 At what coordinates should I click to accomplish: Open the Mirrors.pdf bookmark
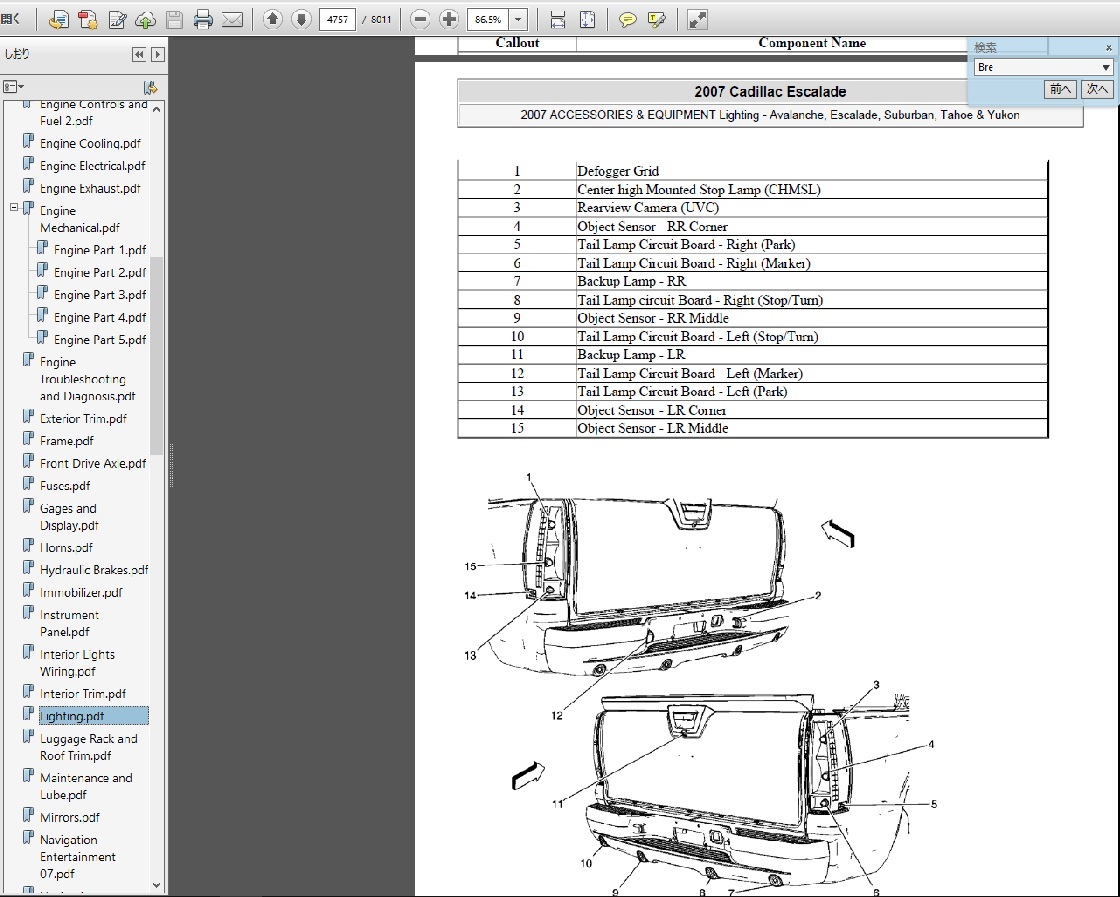pos(69,817)
